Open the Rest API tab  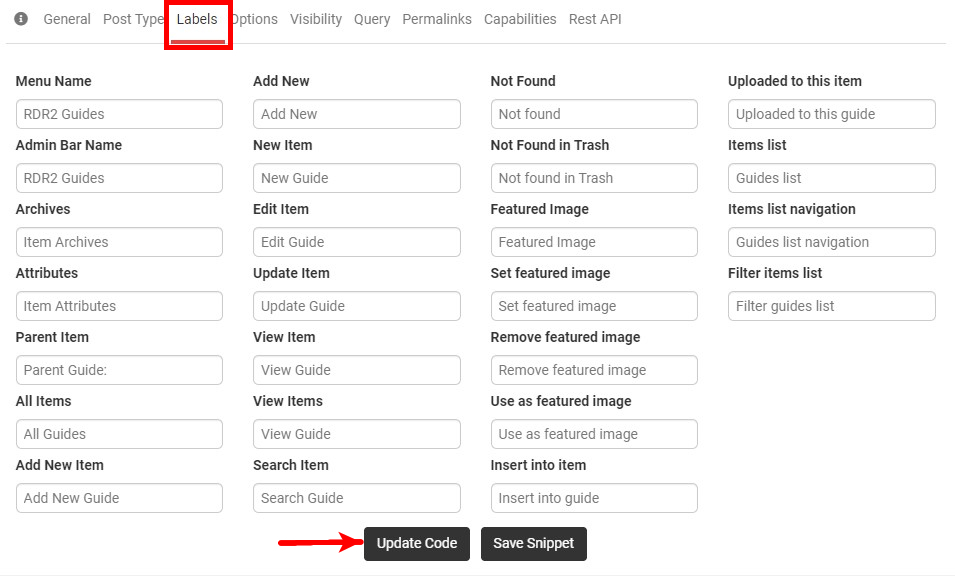(595, 18)
